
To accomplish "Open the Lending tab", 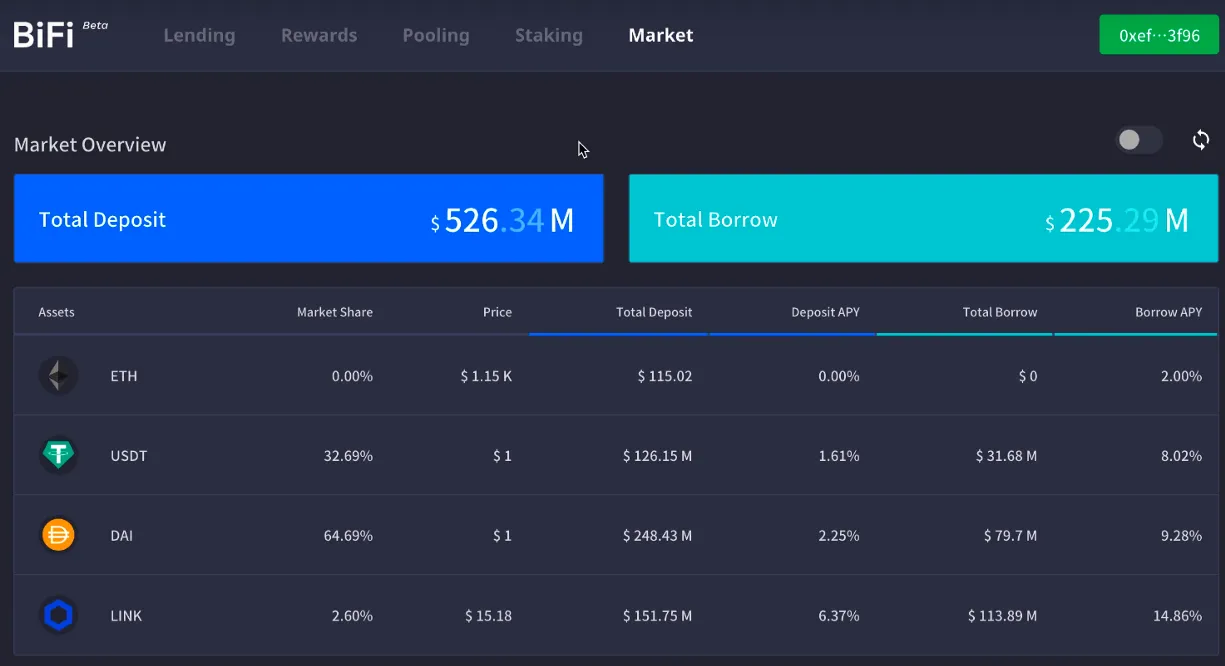I will click(199, 35).
